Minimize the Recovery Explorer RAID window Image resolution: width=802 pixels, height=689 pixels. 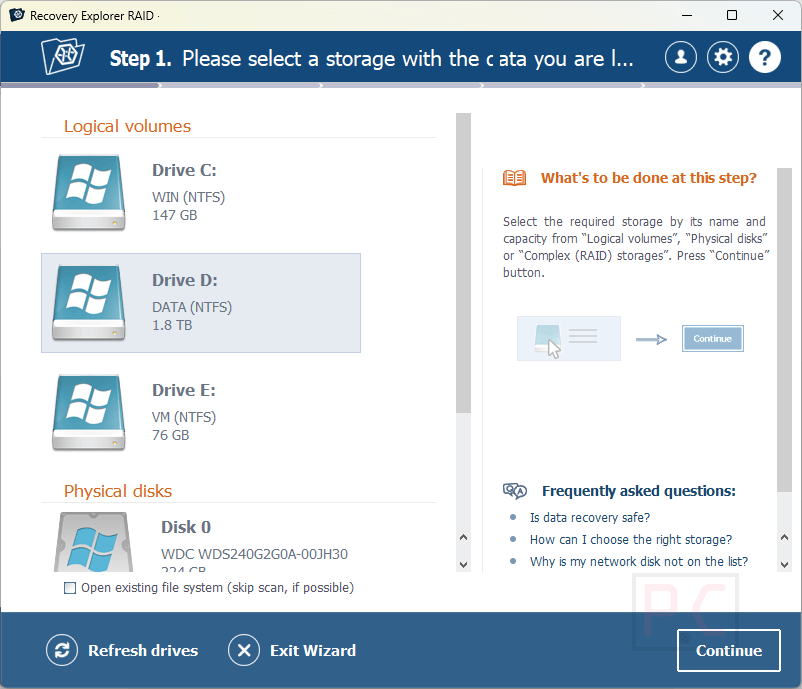pos(687,15)
